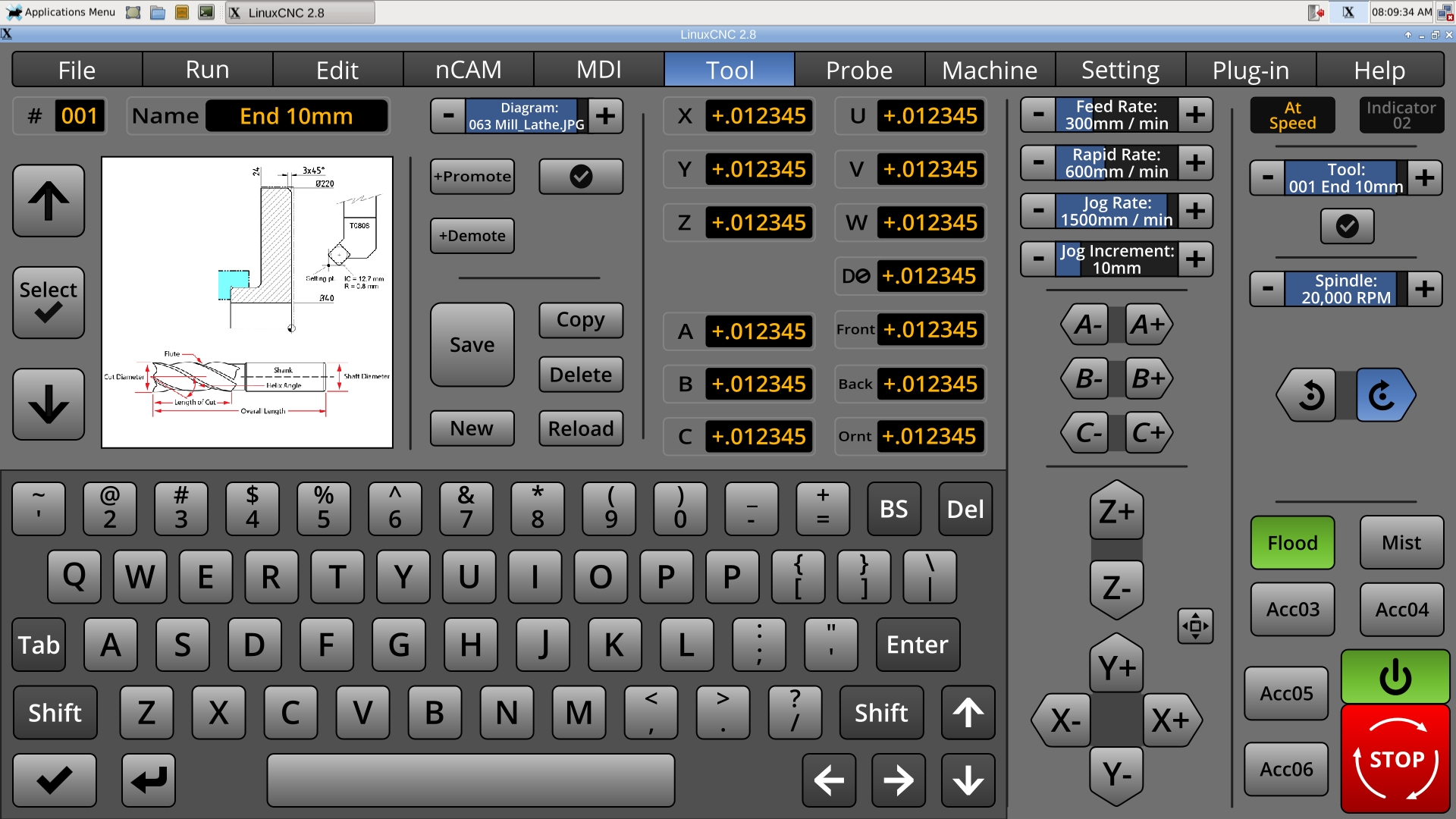
Task: Click the down arrow tool list button
Action: pos(49,404)
